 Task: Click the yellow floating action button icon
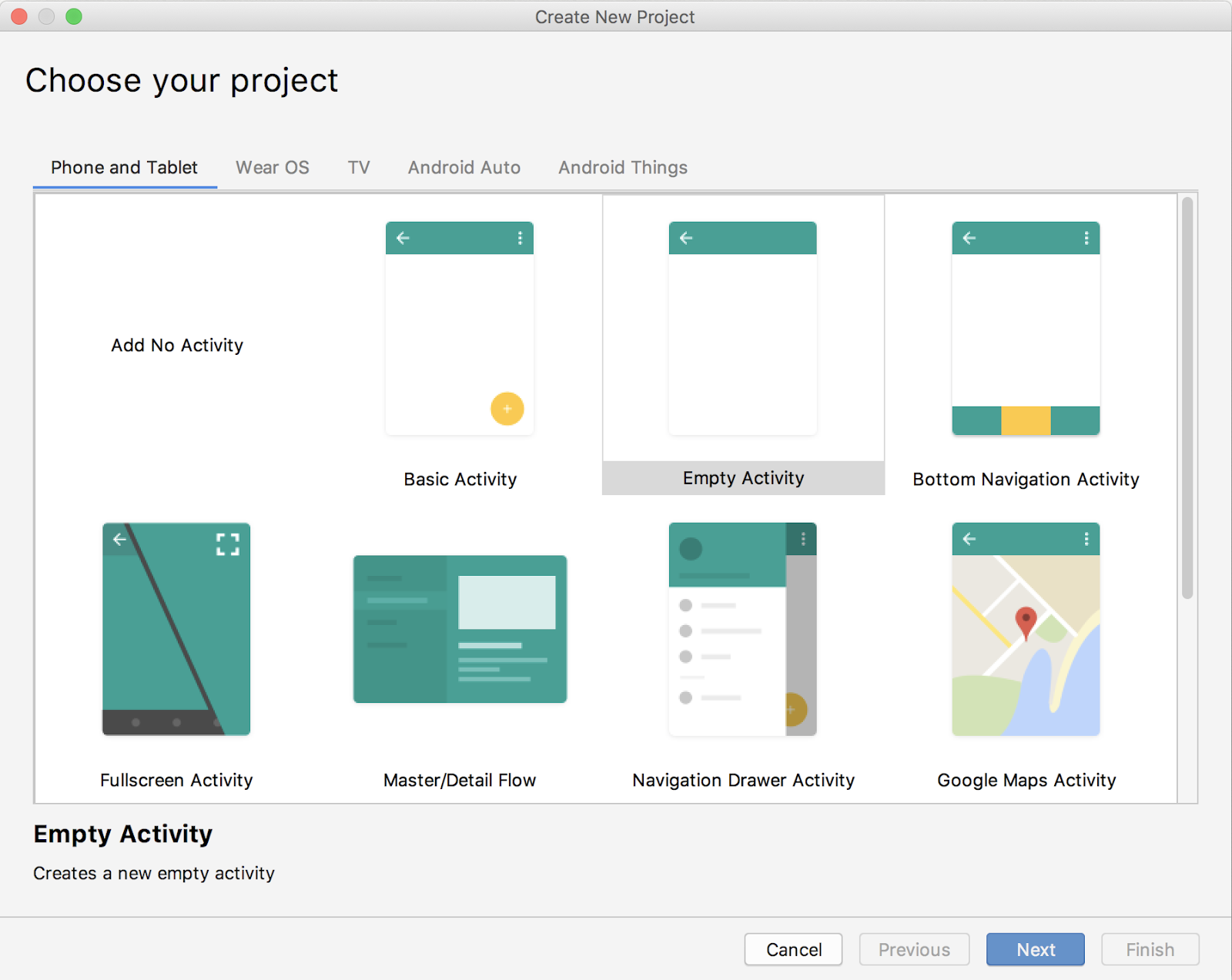pos(507,409)
